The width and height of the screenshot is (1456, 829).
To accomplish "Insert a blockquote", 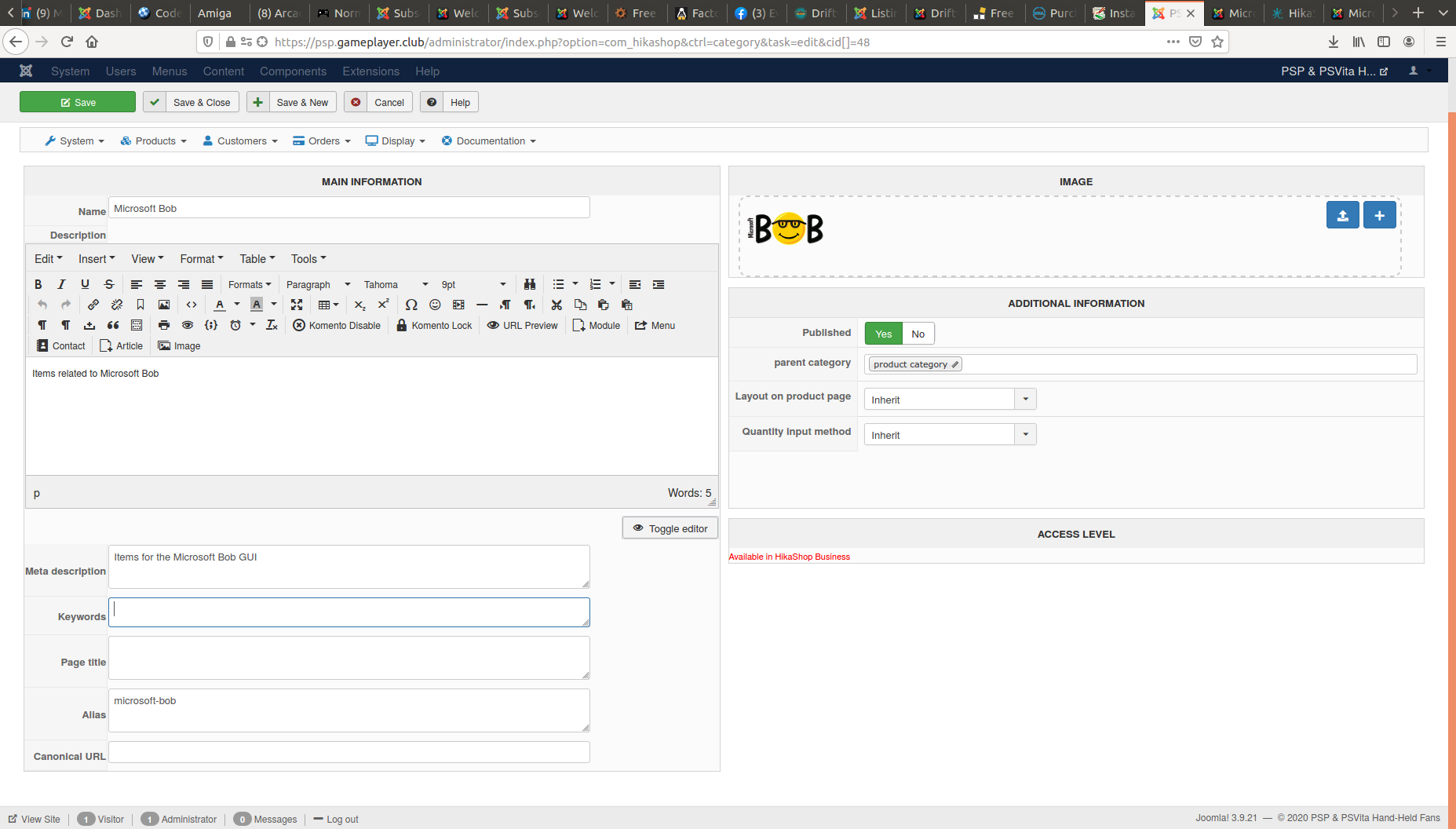I will click(113, 325).
